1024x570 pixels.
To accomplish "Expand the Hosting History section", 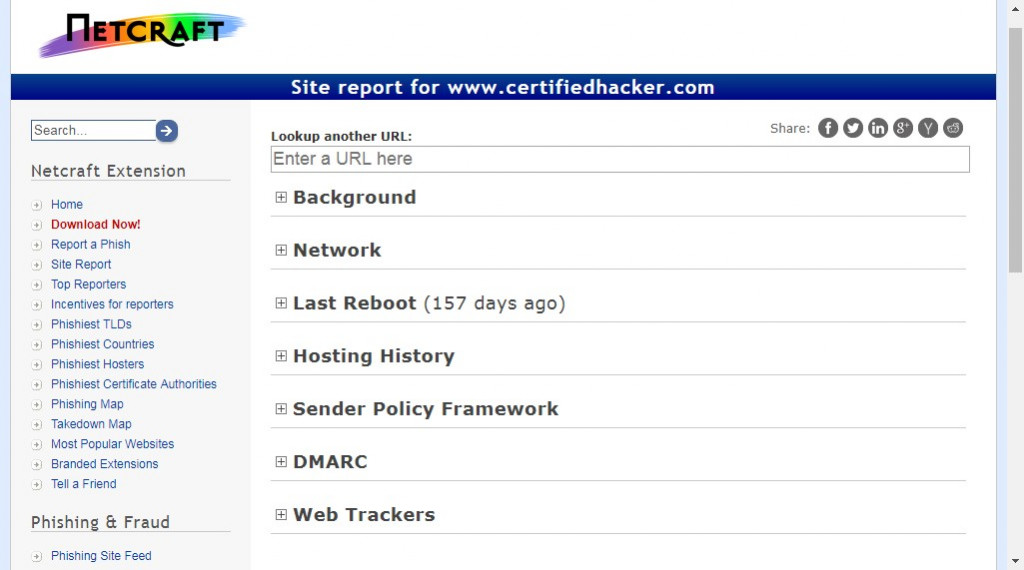I will 281,356.
